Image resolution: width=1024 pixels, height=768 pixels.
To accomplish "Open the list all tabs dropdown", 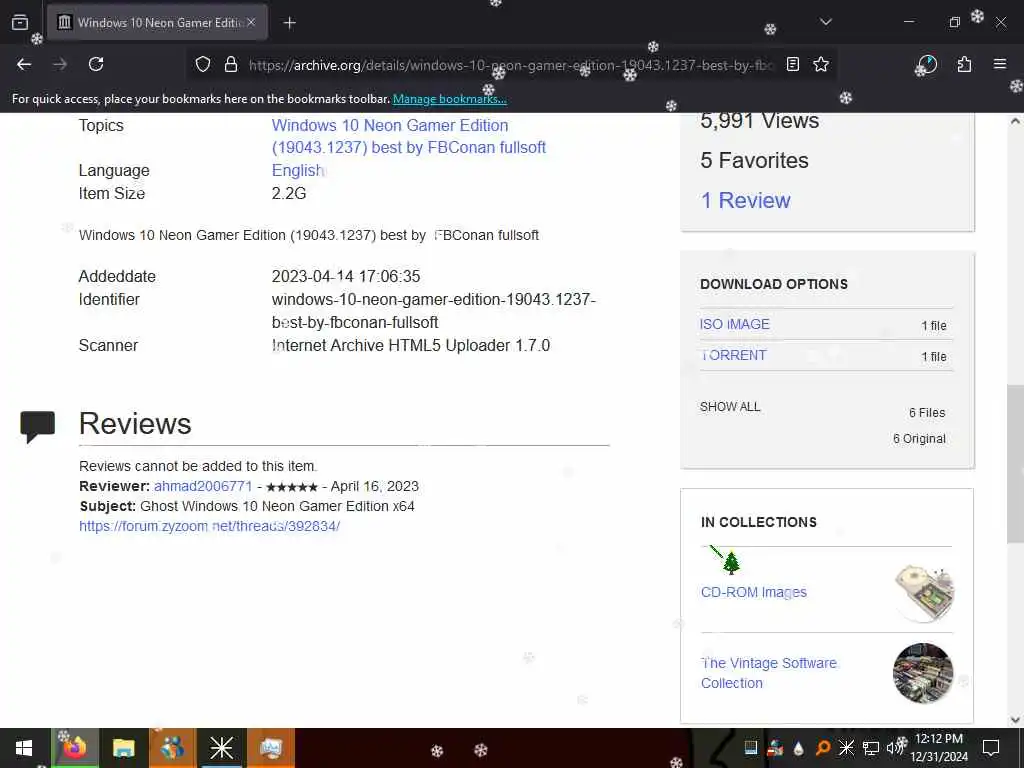I will (x=826, y=22).
